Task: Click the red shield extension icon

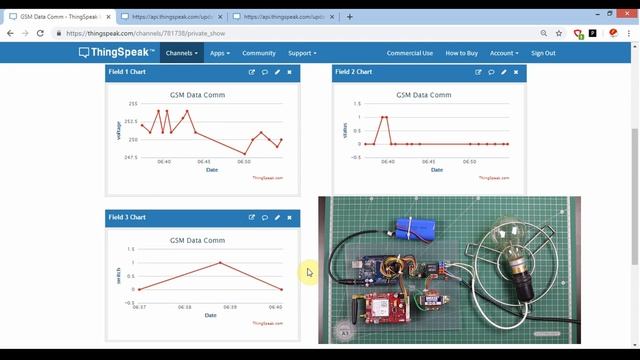Action: click(x=578, y=33)
